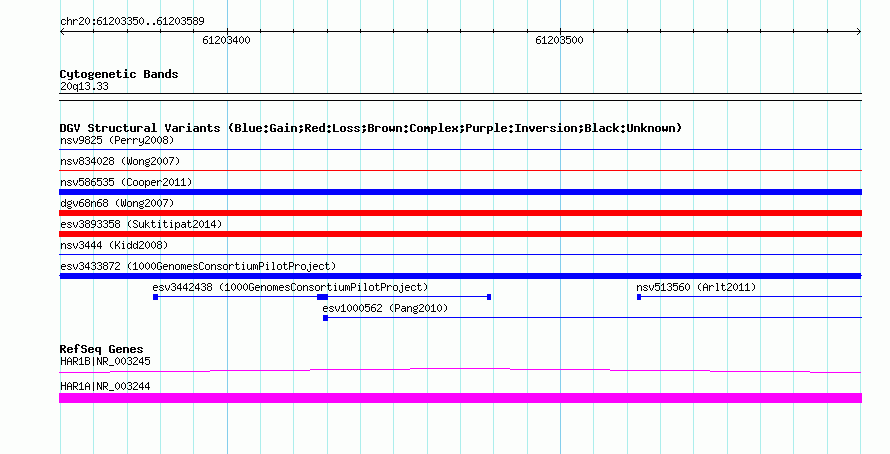Image resolution: width=890 pixels, height=454 pixels.
Task: Select the nsv834028 thin red variant line
Action: point(460,170)
